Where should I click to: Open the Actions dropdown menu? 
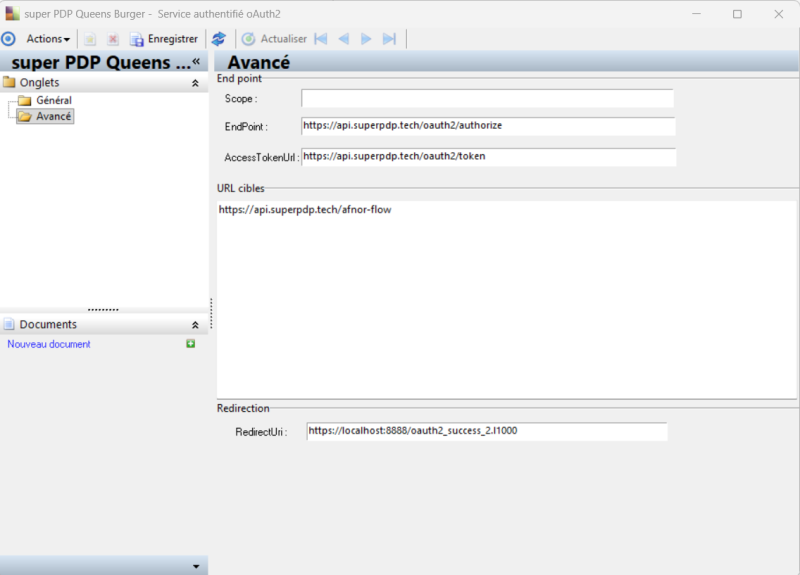coord(48,39)
